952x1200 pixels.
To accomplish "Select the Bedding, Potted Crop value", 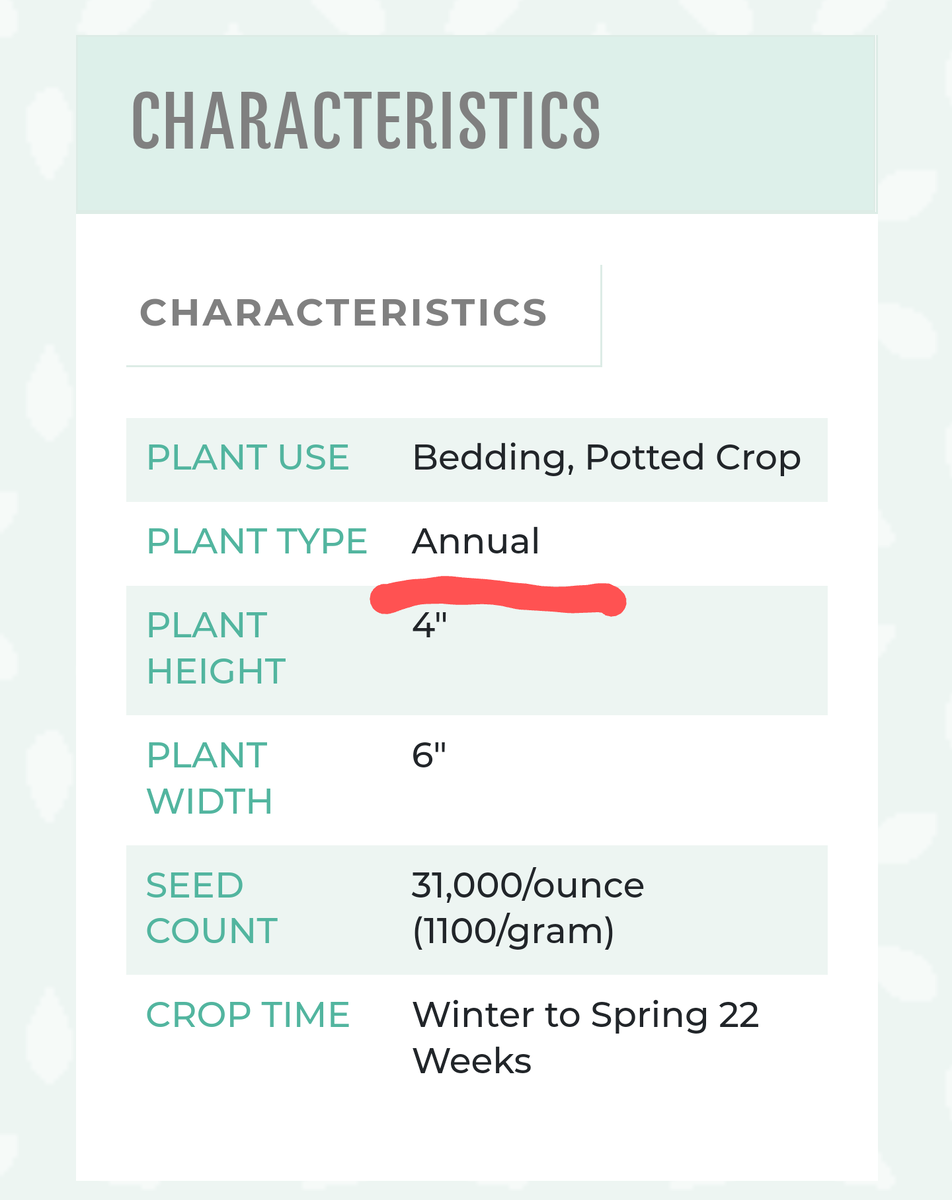I will click(606, 458).
